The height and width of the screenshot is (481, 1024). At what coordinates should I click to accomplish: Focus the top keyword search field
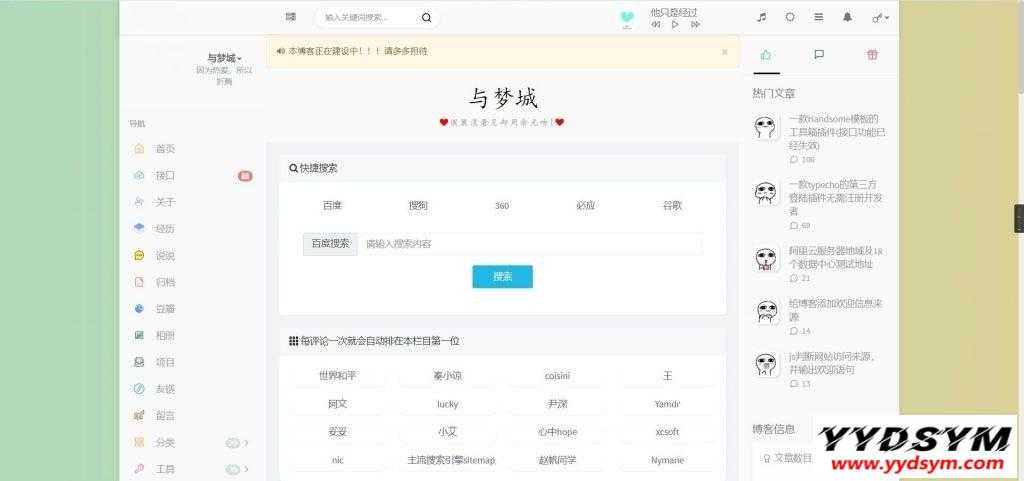[369, 18]
